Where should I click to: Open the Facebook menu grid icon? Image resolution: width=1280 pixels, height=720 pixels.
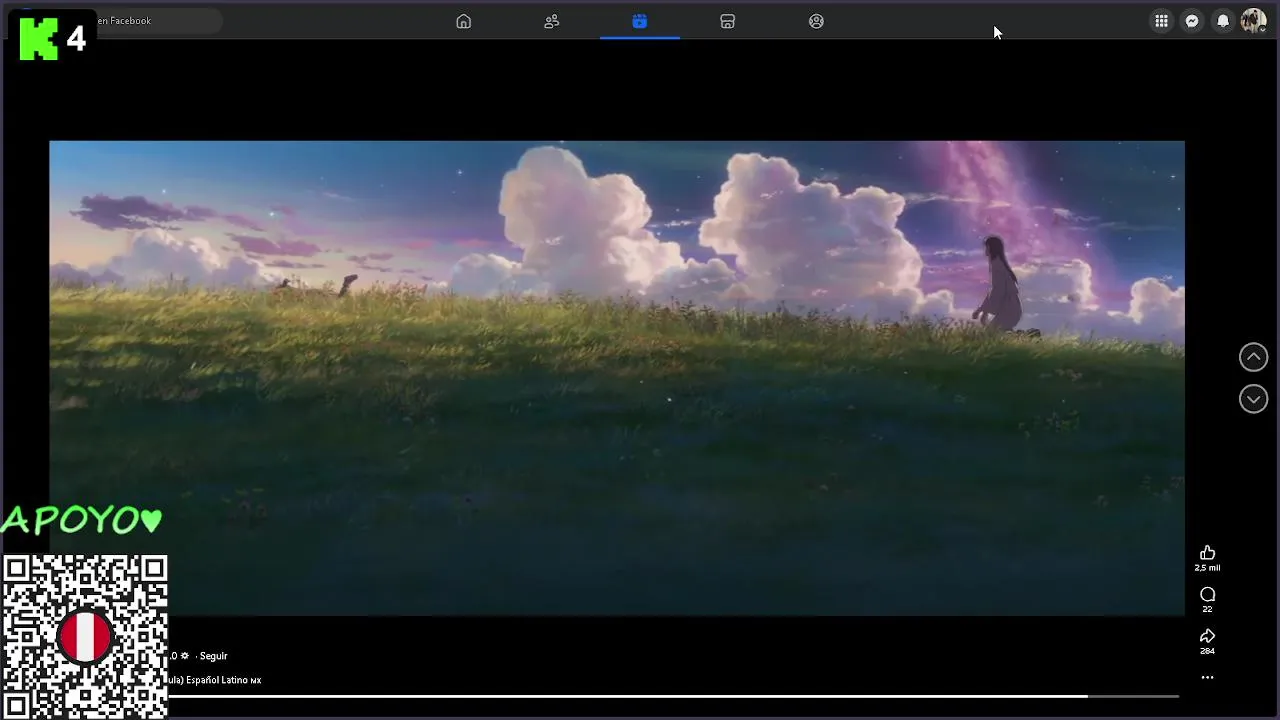coord(1161,21)
